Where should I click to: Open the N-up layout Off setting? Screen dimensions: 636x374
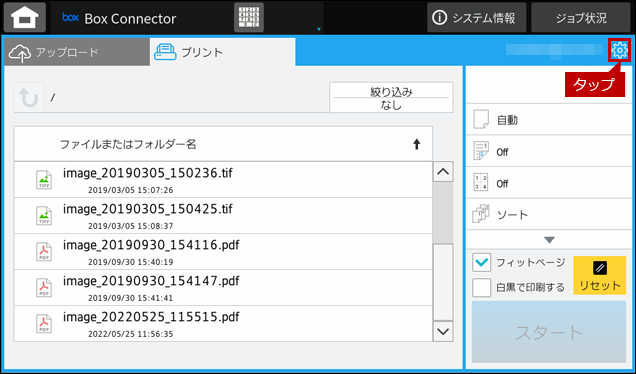(x=549, y=183)
